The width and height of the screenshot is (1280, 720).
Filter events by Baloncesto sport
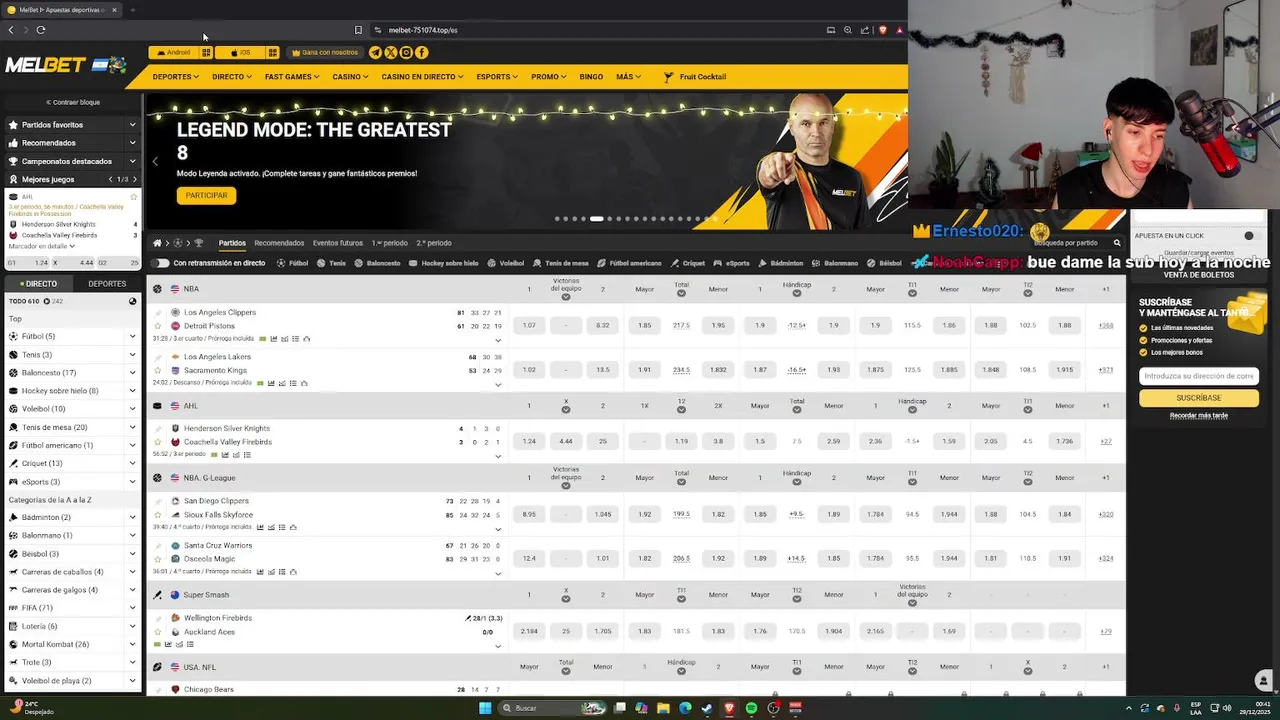click(x=377, y=263)
